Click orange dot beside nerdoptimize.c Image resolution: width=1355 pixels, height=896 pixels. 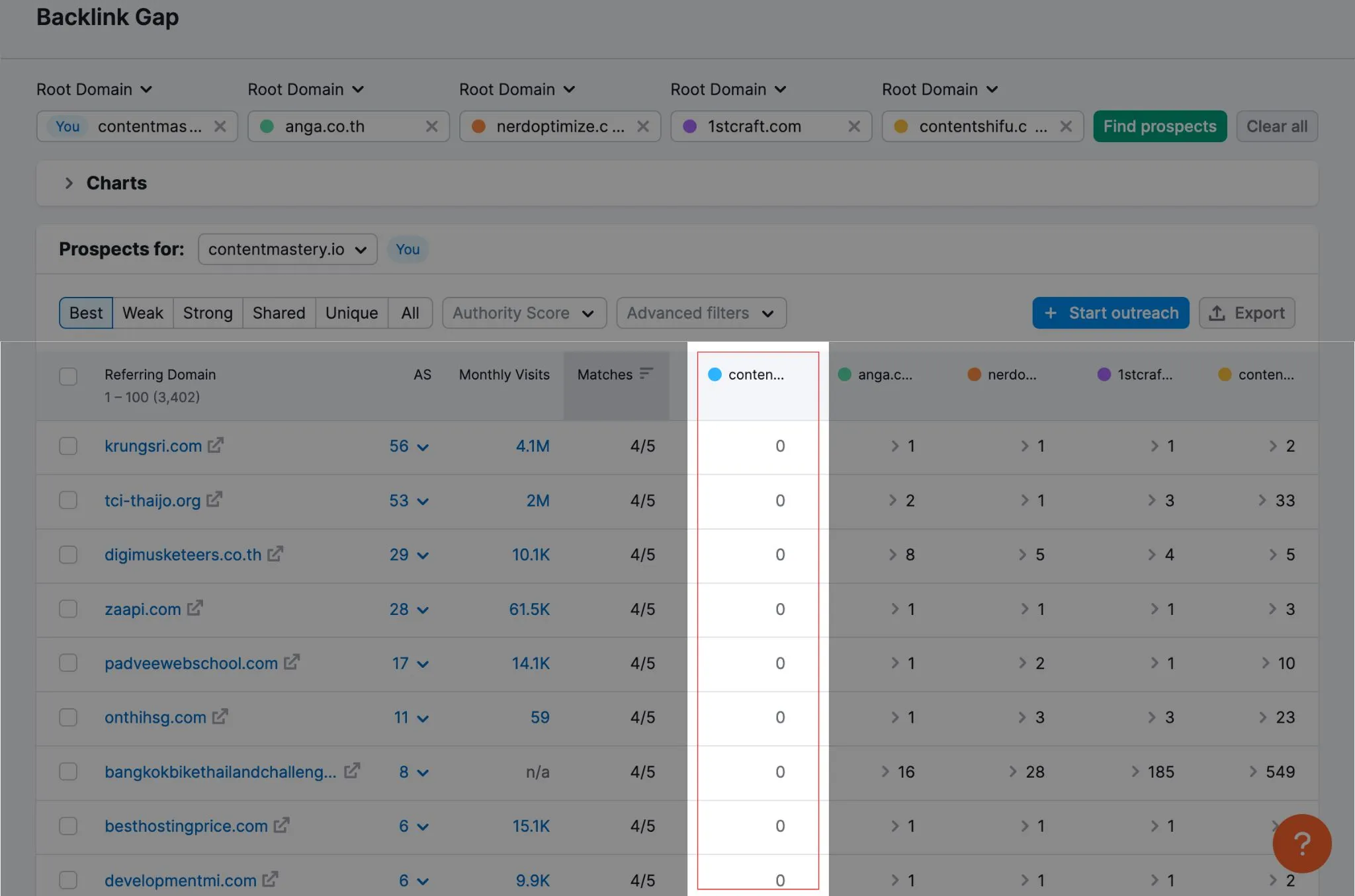(x=478, y=126)
